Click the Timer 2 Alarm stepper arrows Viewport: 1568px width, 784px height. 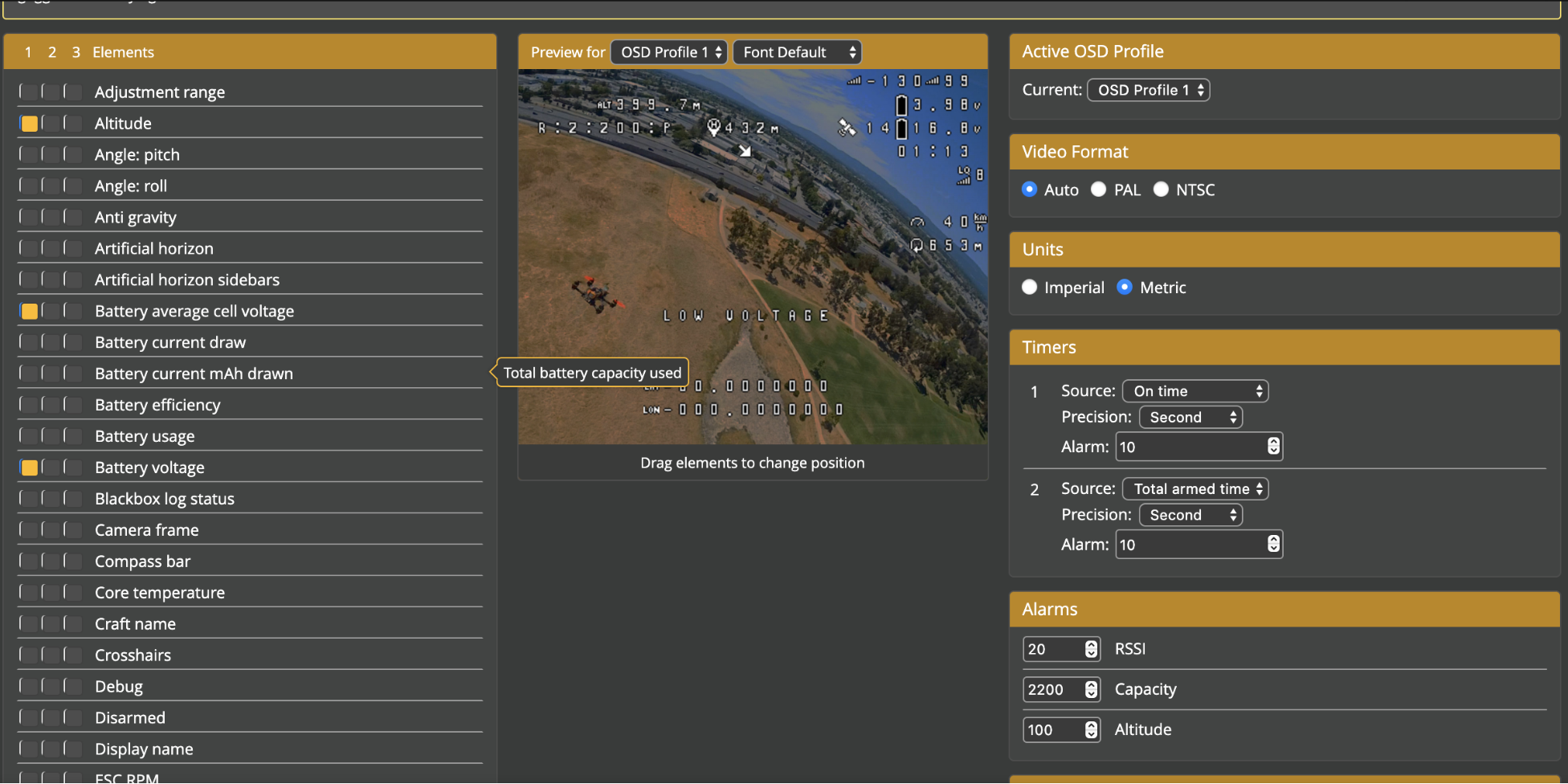1273,545
